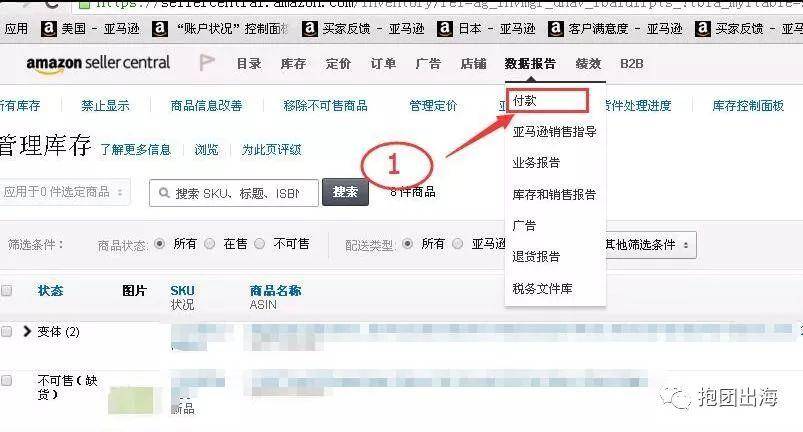Click the 应用 bookmarks bar item
The image size is (803, 432).
[16, 29]
